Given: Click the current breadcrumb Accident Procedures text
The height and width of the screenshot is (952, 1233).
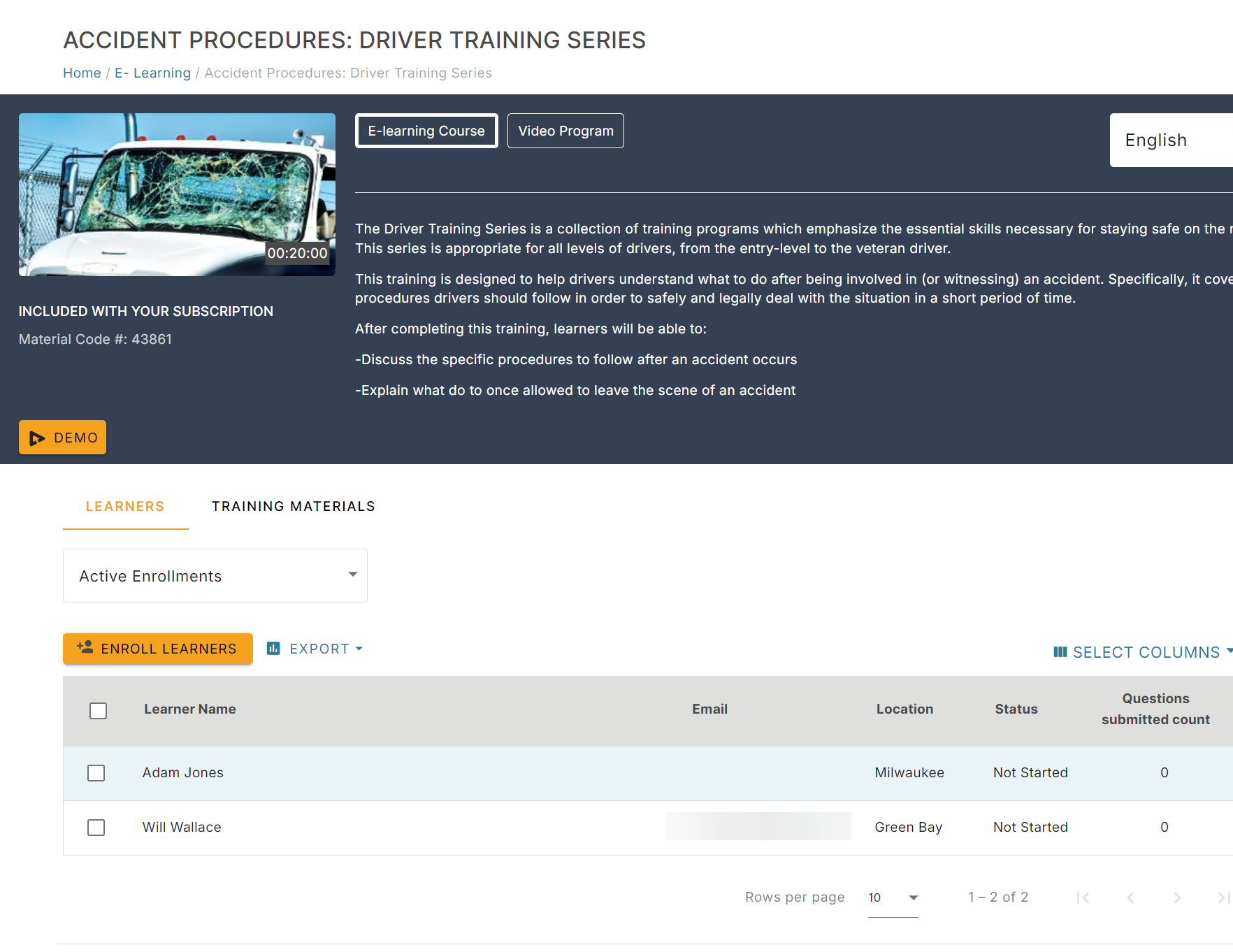Looking at the screenshot, I should click(x=348, y=73).
